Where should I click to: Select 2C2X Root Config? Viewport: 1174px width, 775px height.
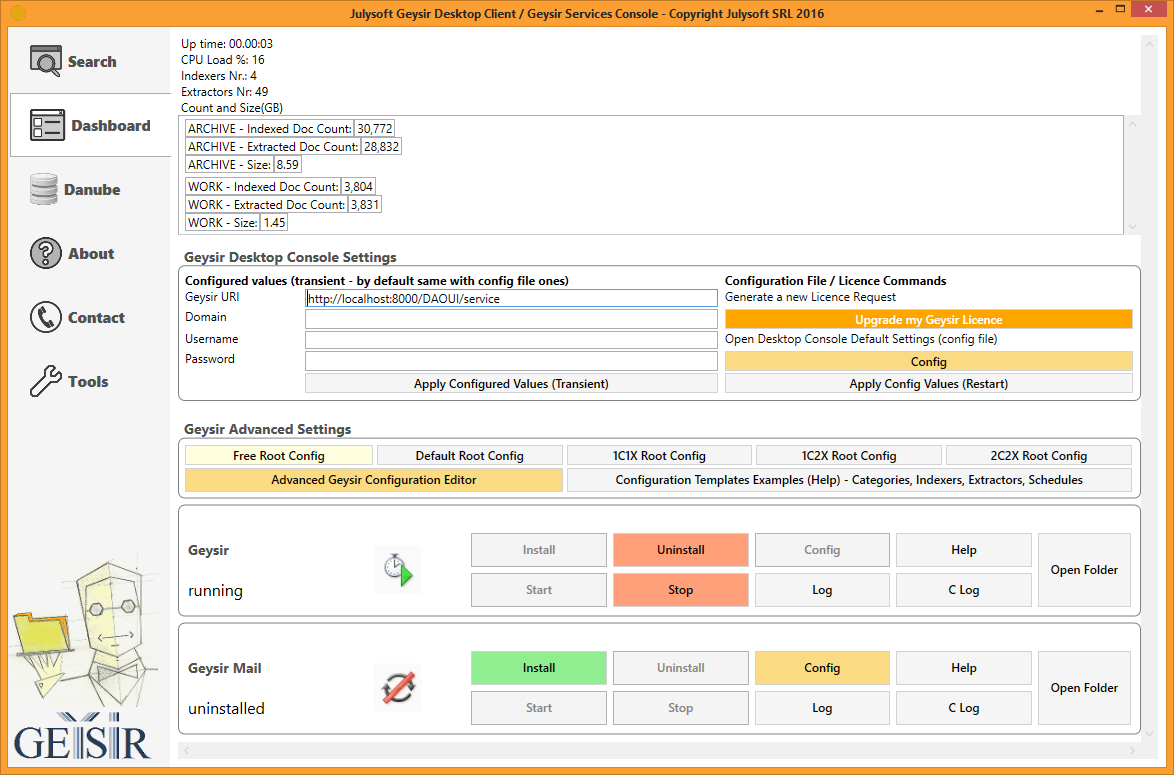[1038, 455]
